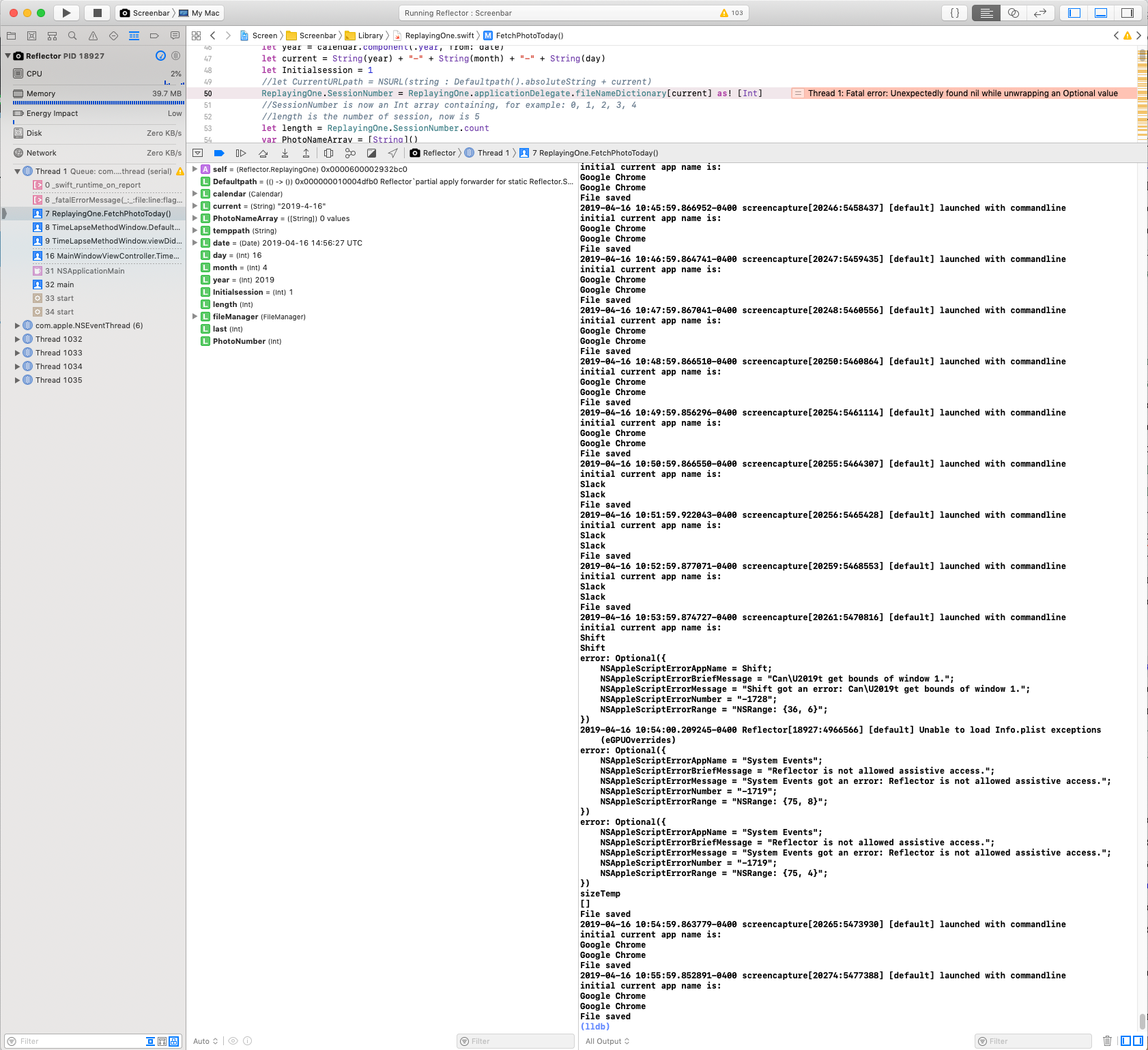Open the code review braces button

955,13
